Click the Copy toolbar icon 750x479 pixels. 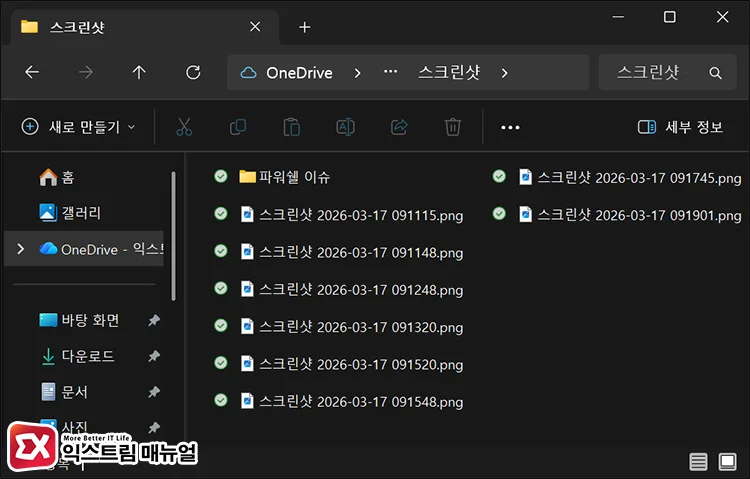[x=238, y=127]
